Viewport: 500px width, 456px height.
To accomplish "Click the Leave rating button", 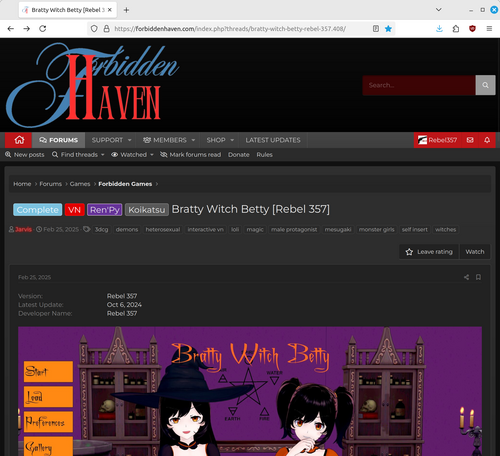I will [x=429, y=252].
